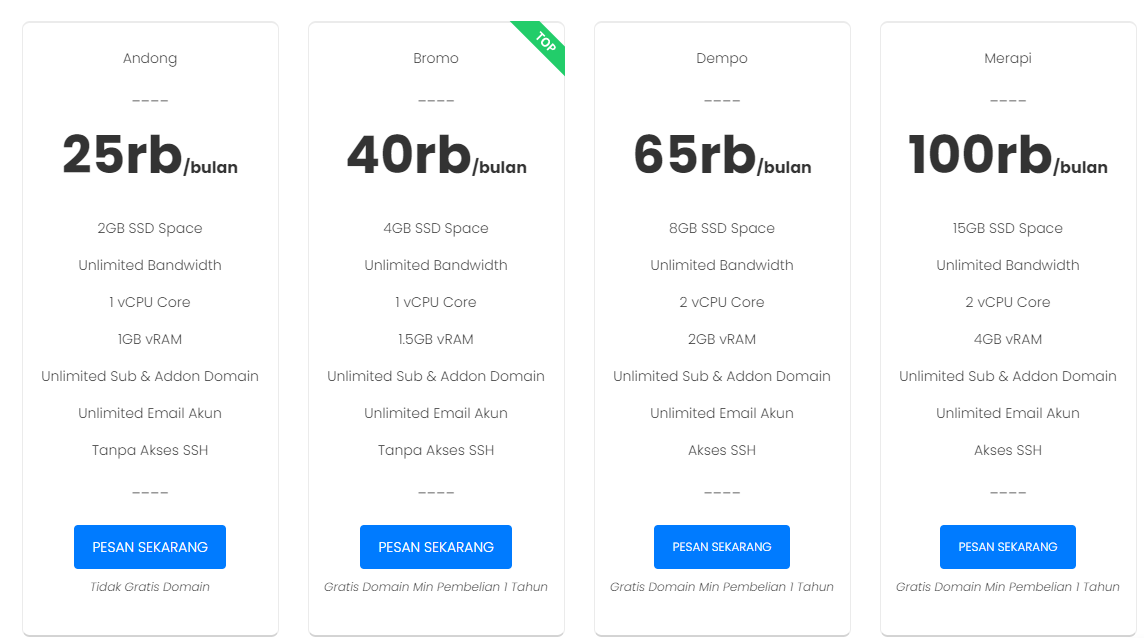The width and height of the screenshot is (1144, 638).
Task: Select the 40rb/bulan price text
Action: coord(436,156)
